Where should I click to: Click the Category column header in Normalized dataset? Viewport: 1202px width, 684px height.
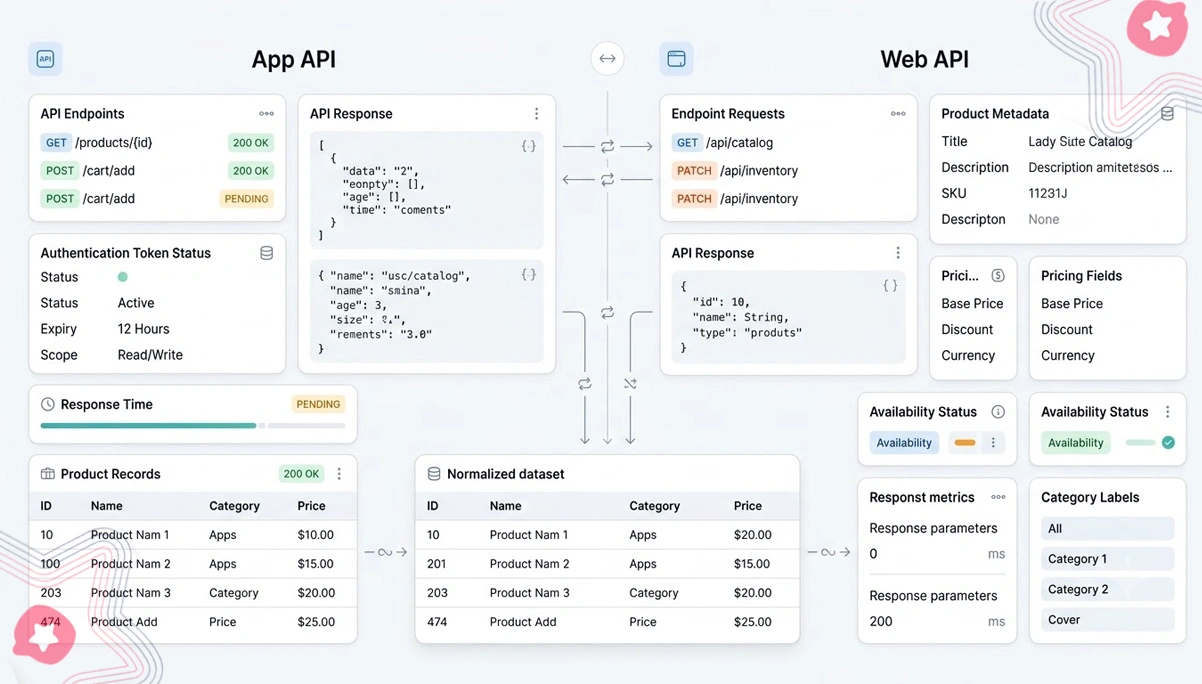pyautogui.click(x=654, y=506)
